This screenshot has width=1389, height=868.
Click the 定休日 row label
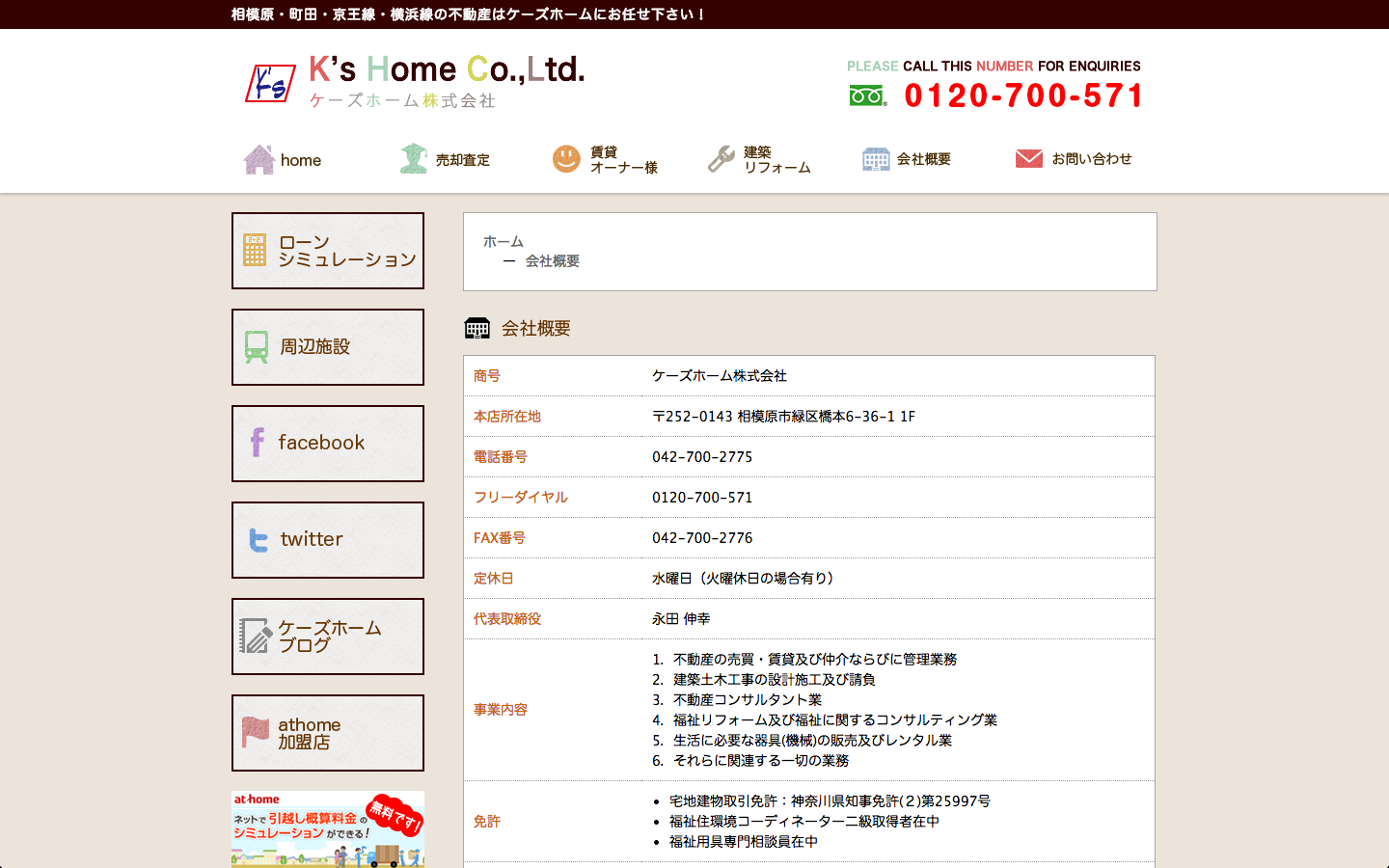(x=494, y=579)
